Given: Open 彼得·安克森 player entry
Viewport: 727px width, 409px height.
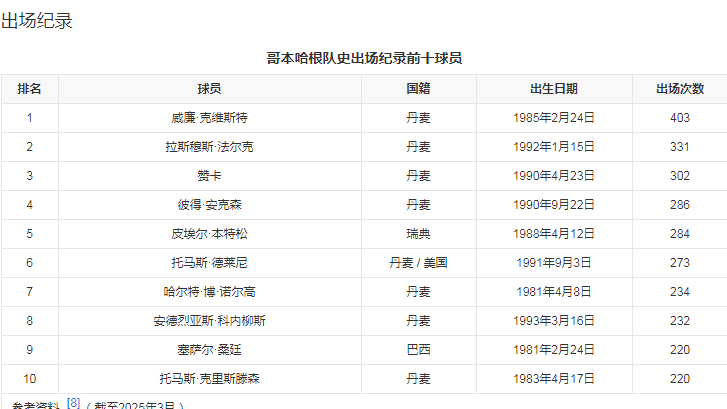Looking at the screenshot, I should click(209, 205).
